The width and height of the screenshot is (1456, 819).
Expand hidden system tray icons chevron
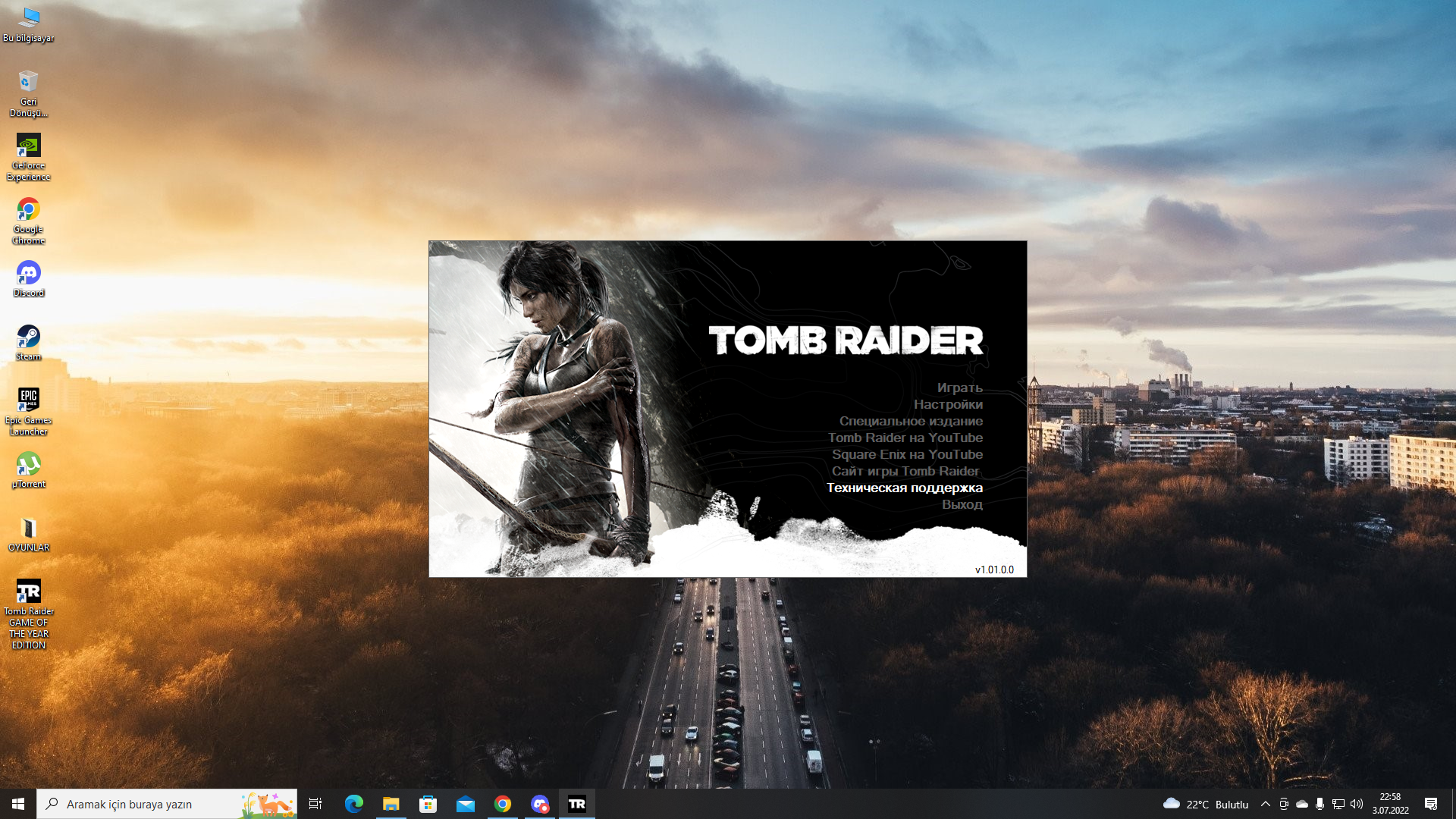[x=1265, y=804]
